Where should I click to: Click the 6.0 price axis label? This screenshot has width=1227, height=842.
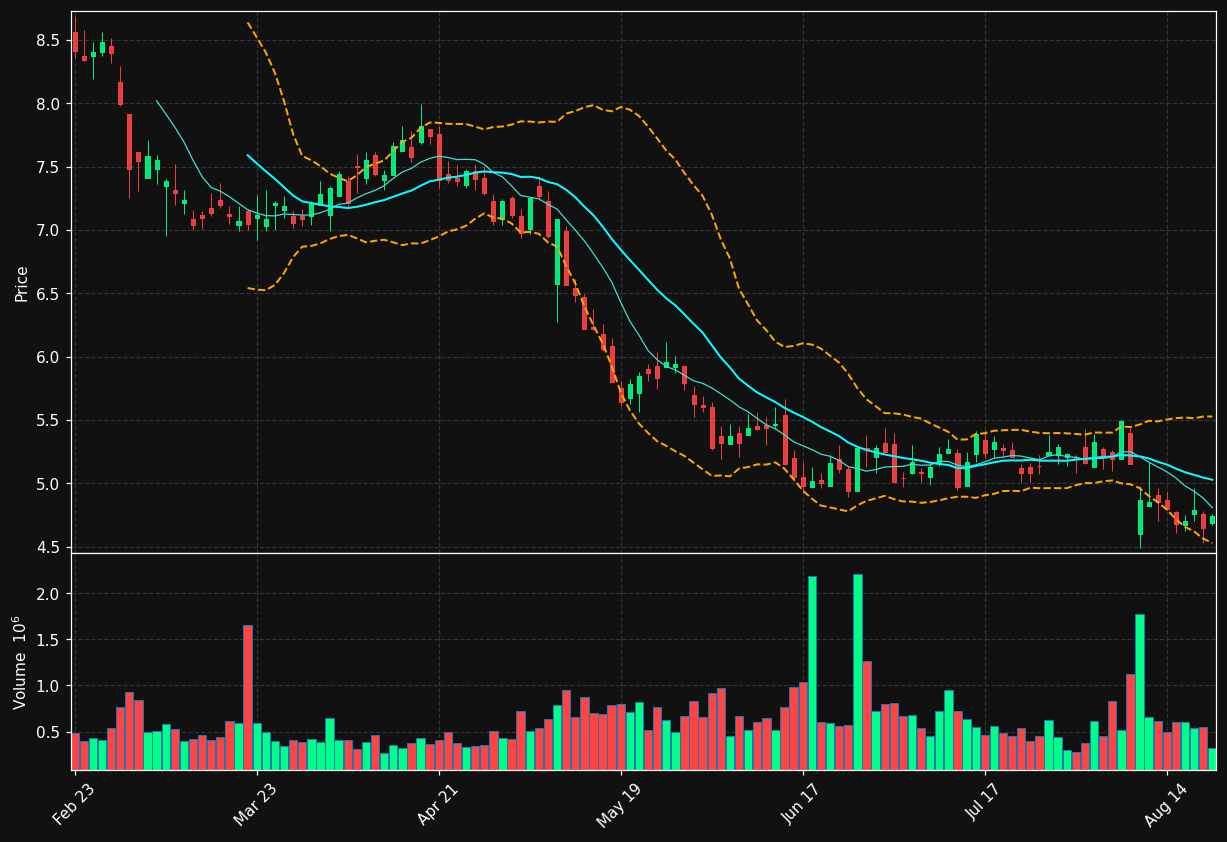coord(48,357)
